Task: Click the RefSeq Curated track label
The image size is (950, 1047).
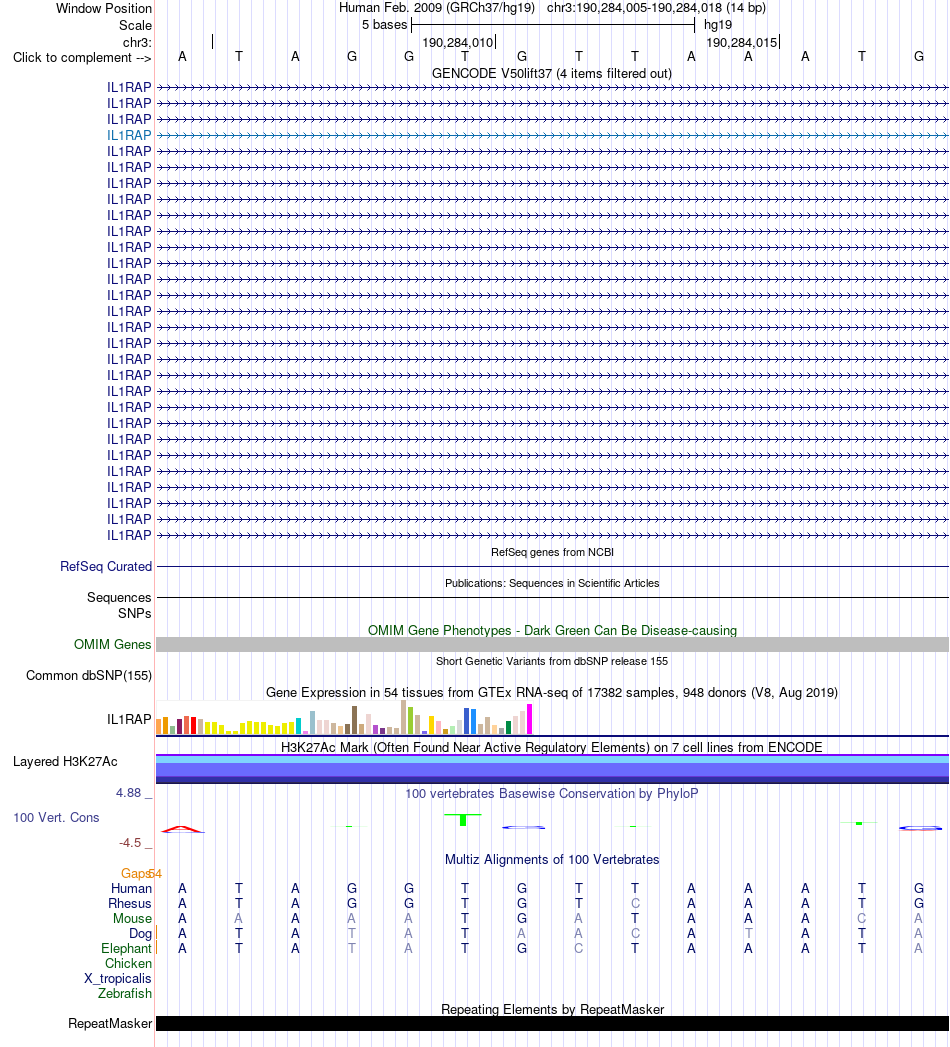Action: [x=106, y=566]
